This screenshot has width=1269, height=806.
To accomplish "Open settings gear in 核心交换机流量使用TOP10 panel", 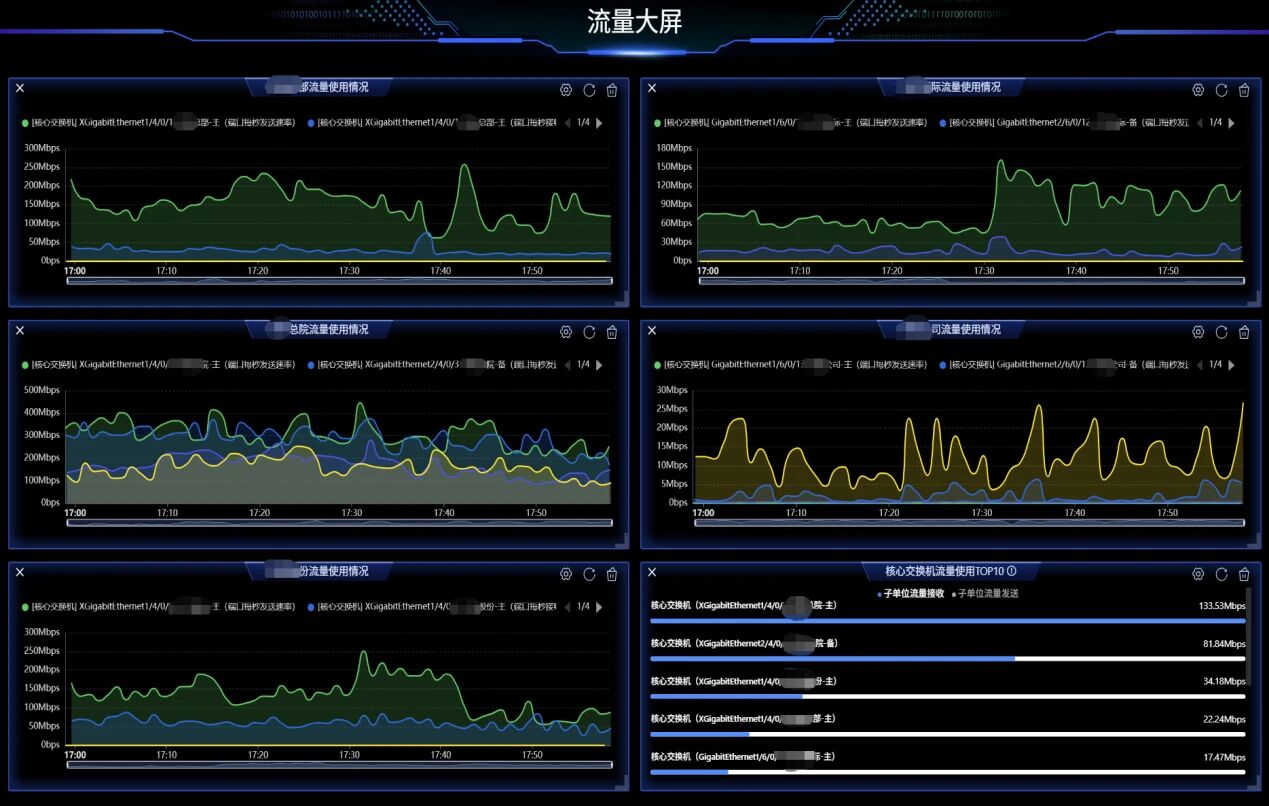I will (1198, 574).
